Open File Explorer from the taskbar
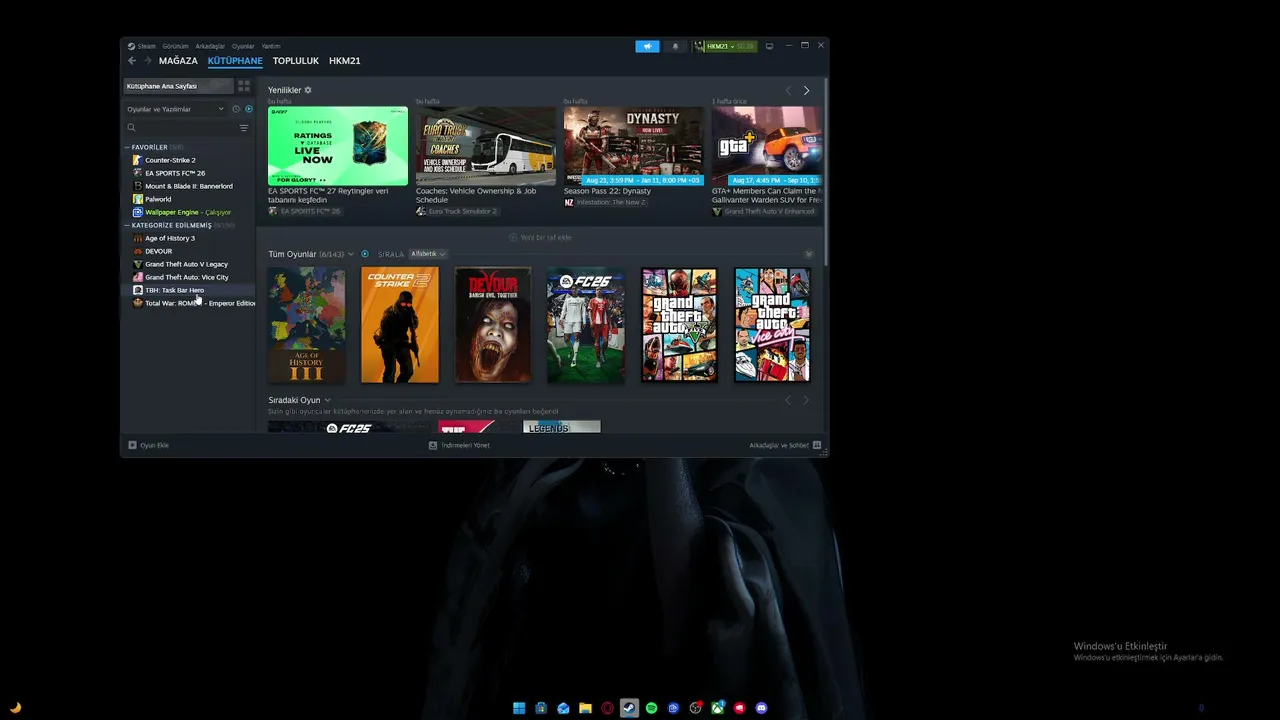Viewport: 1280px width, 720px height. [x=585, y=708]
